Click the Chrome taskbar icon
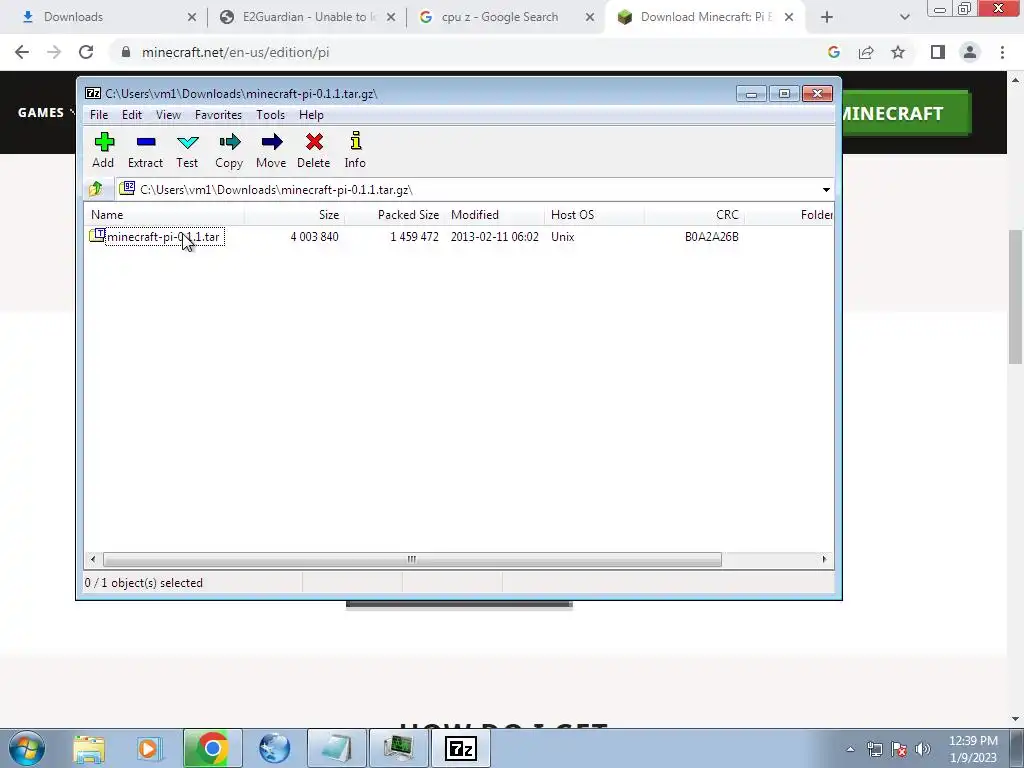1024x768 pixels. [x=212, y=748]
